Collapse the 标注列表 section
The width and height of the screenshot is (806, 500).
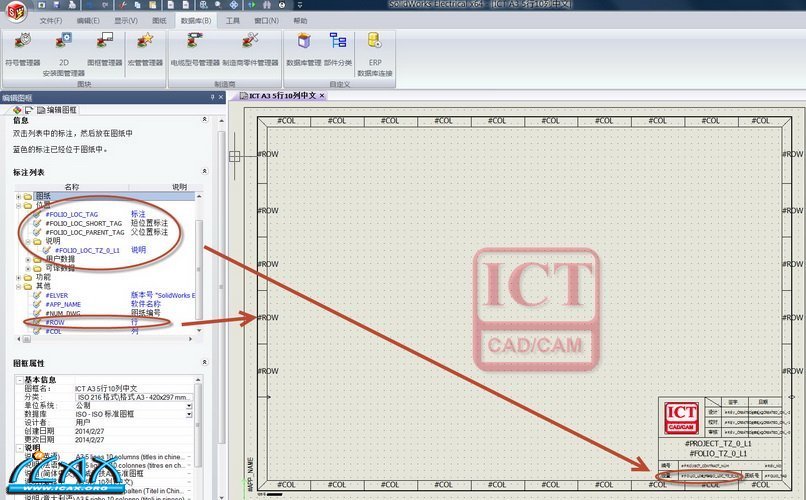click(205, 171)
